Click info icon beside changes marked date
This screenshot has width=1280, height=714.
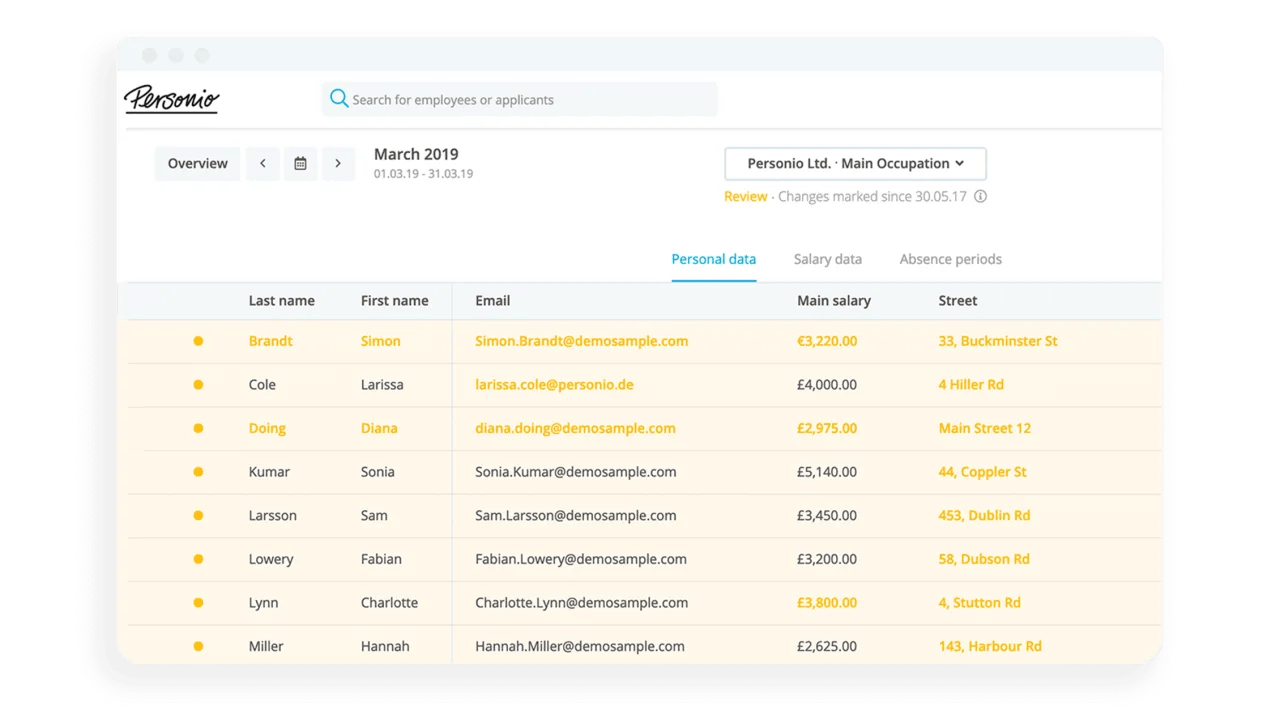point(980,197)
